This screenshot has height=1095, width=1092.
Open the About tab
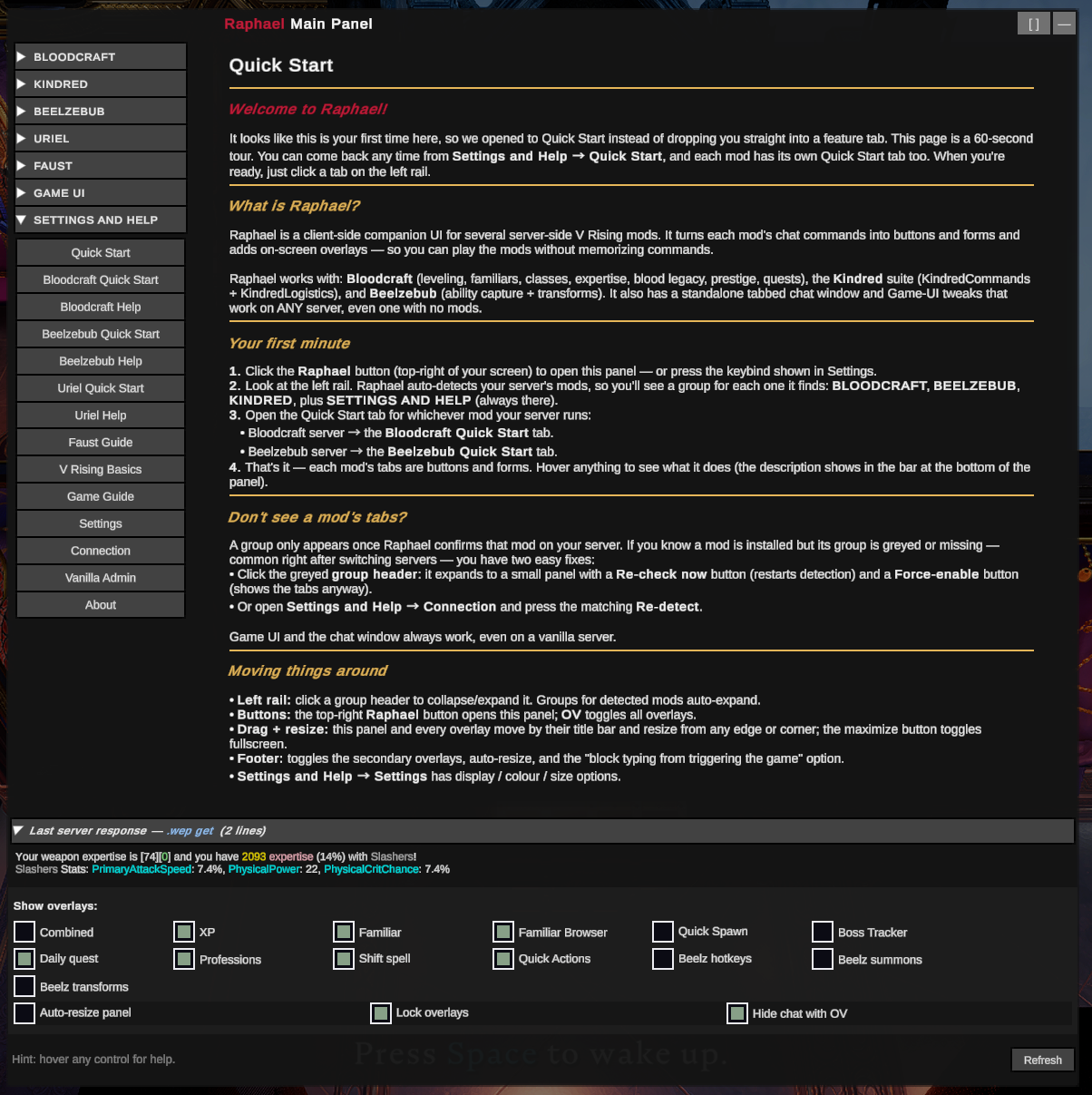(101, 605)
